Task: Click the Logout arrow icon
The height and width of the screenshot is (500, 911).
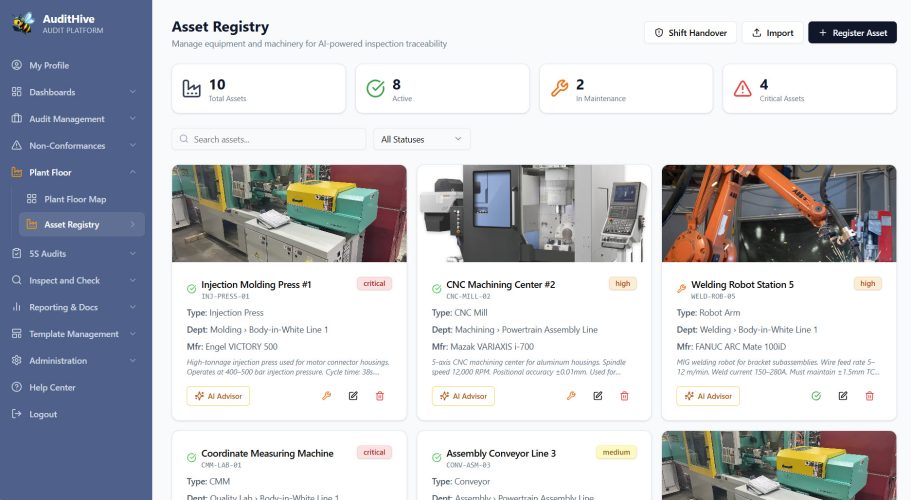Action: 17,413
